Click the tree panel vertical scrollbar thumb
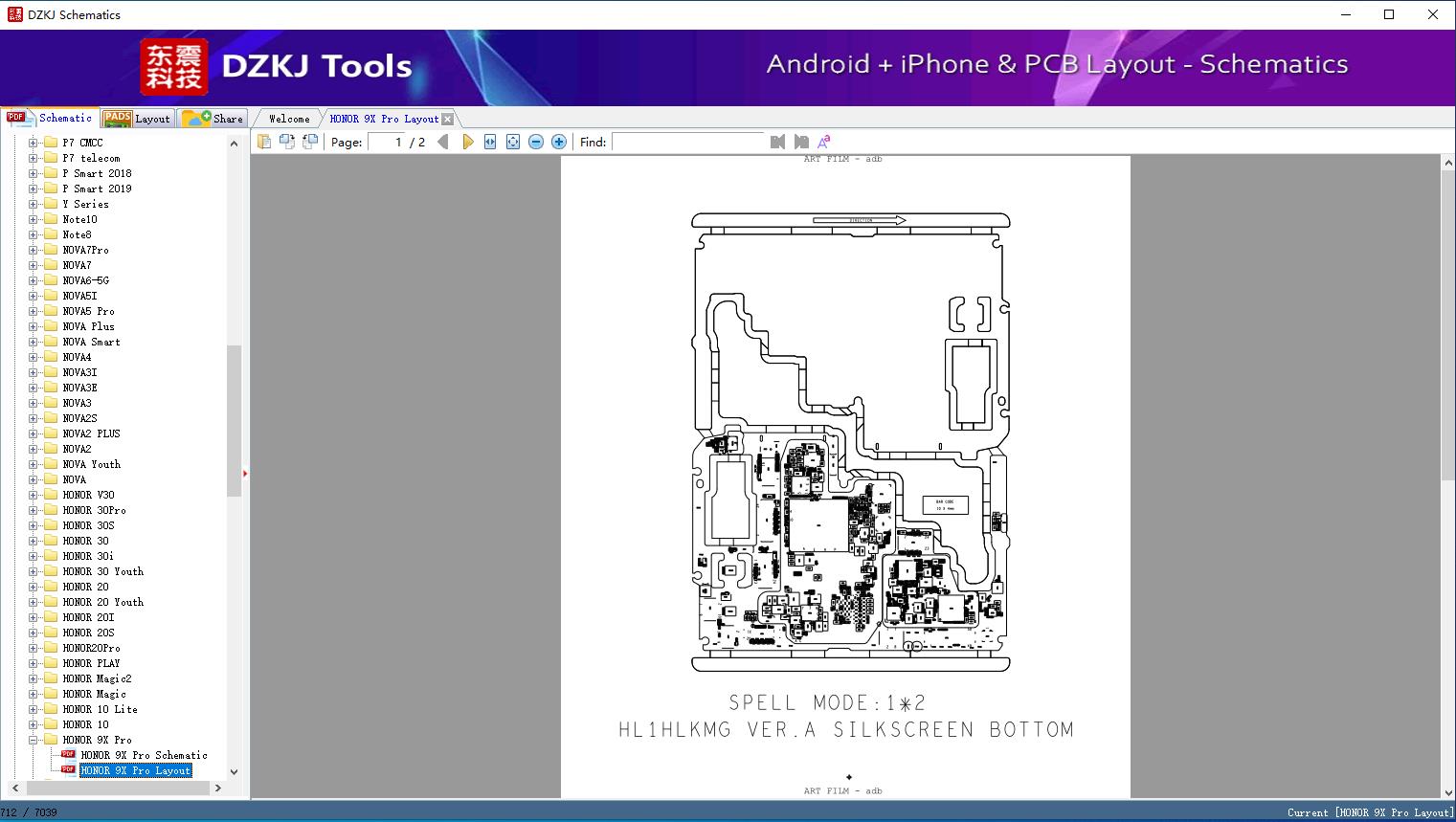Screen dimensions: 1456x822 pyautogui.click(x=234, y=421)
